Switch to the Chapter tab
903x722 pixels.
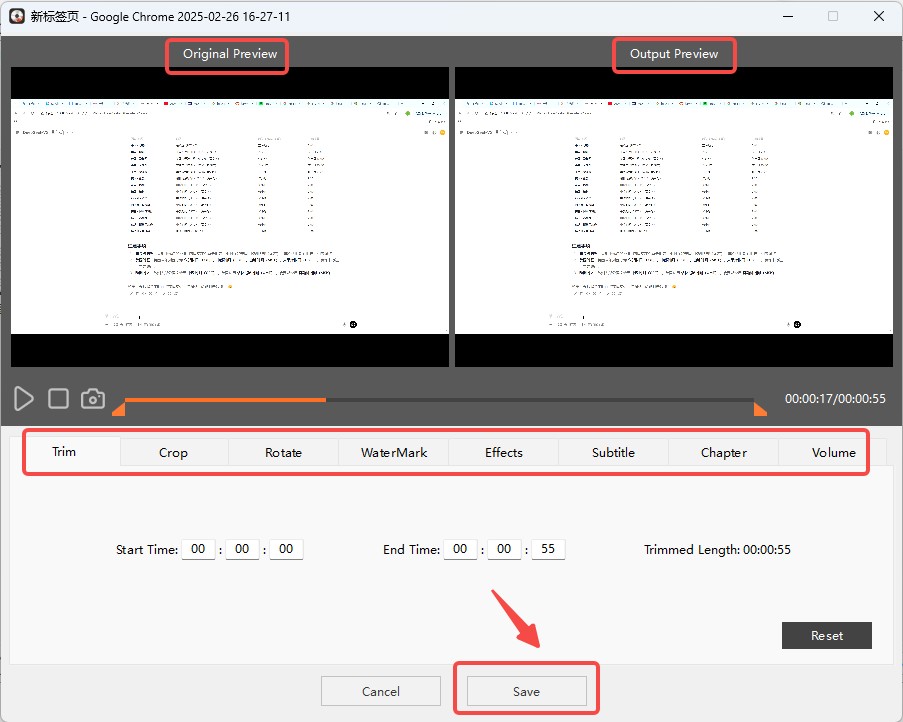point(723,453)
